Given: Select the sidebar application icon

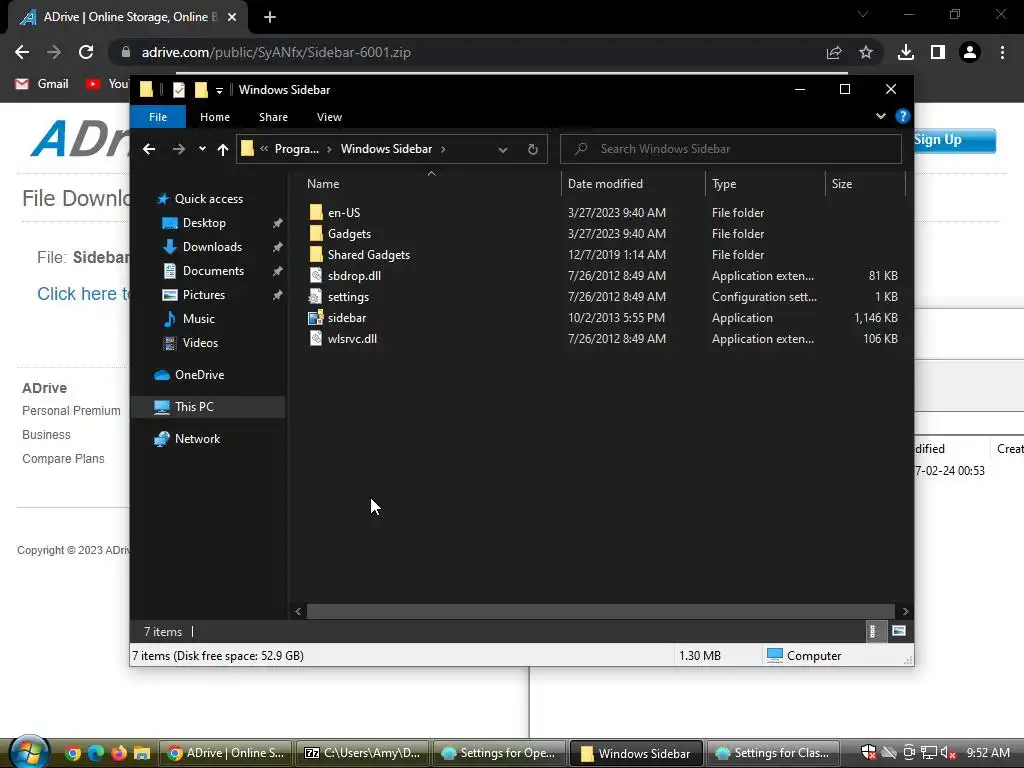Looking at the screenshot, I should coord(316,317).
